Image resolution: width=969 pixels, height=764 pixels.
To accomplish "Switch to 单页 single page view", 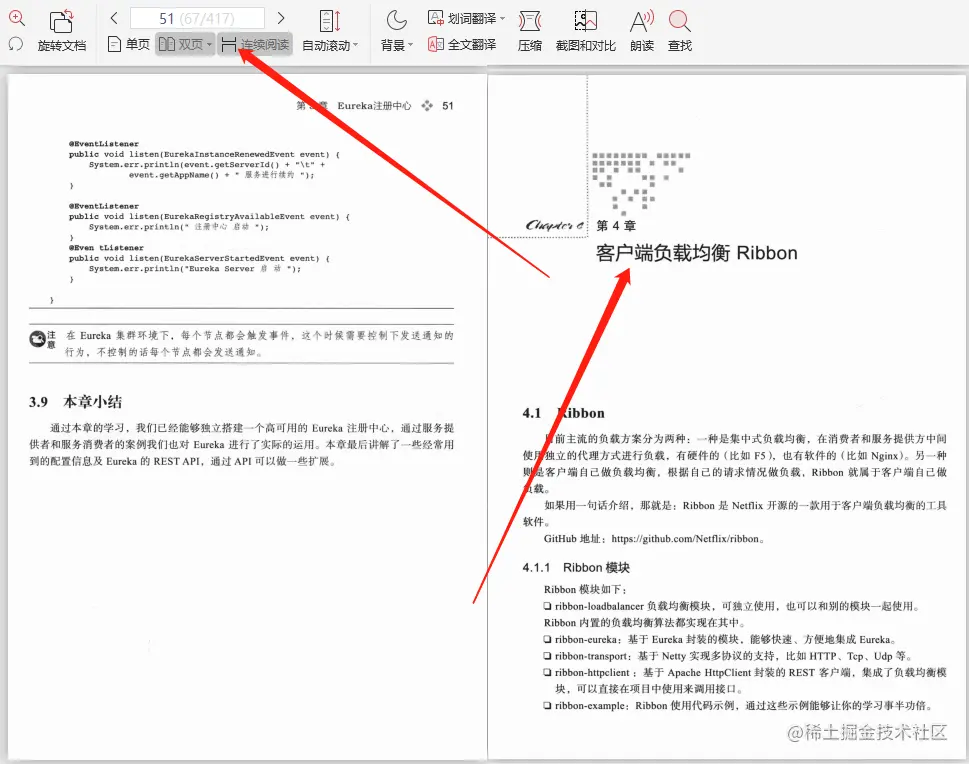I will click(x=129, y=44).
